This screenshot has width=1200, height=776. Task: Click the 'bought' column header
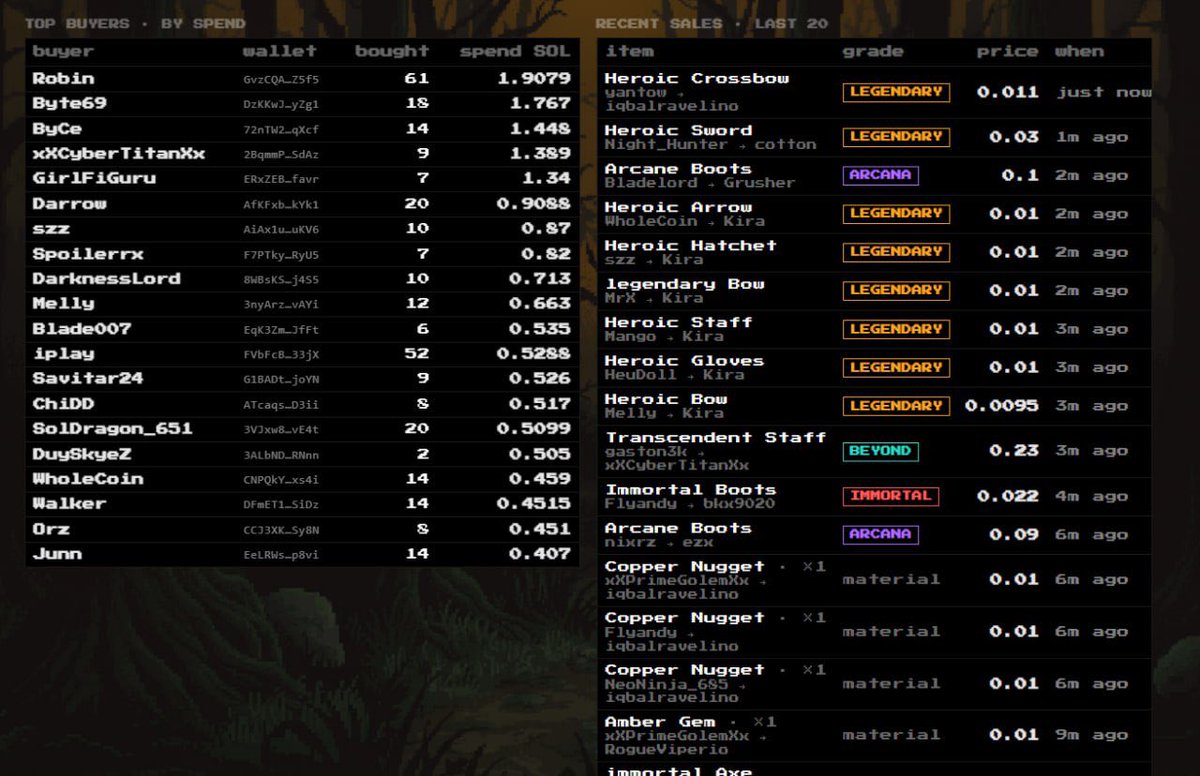392,51
